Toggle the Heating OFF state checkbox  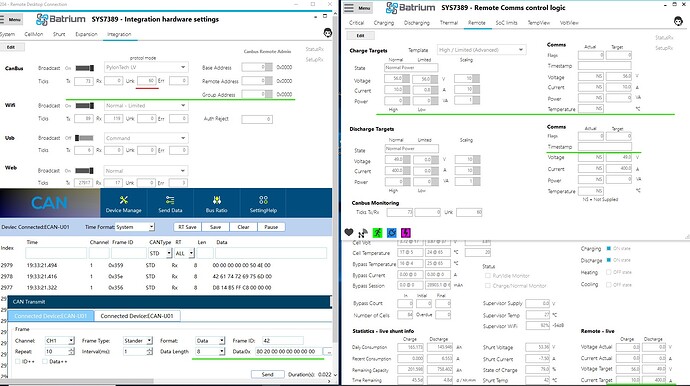609,272
